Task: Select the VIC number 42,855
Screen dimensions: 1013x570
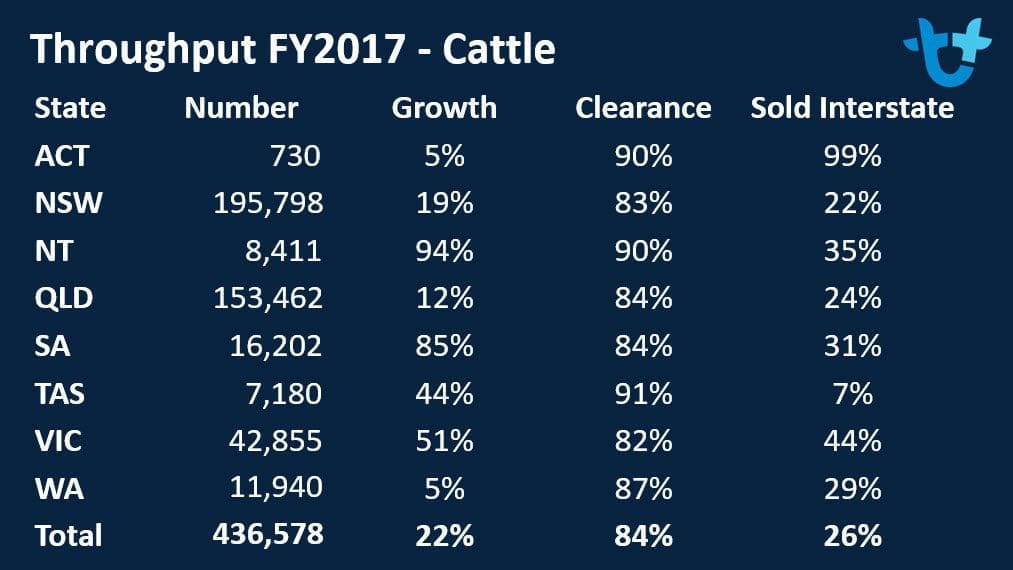Action: click(275, 441)
